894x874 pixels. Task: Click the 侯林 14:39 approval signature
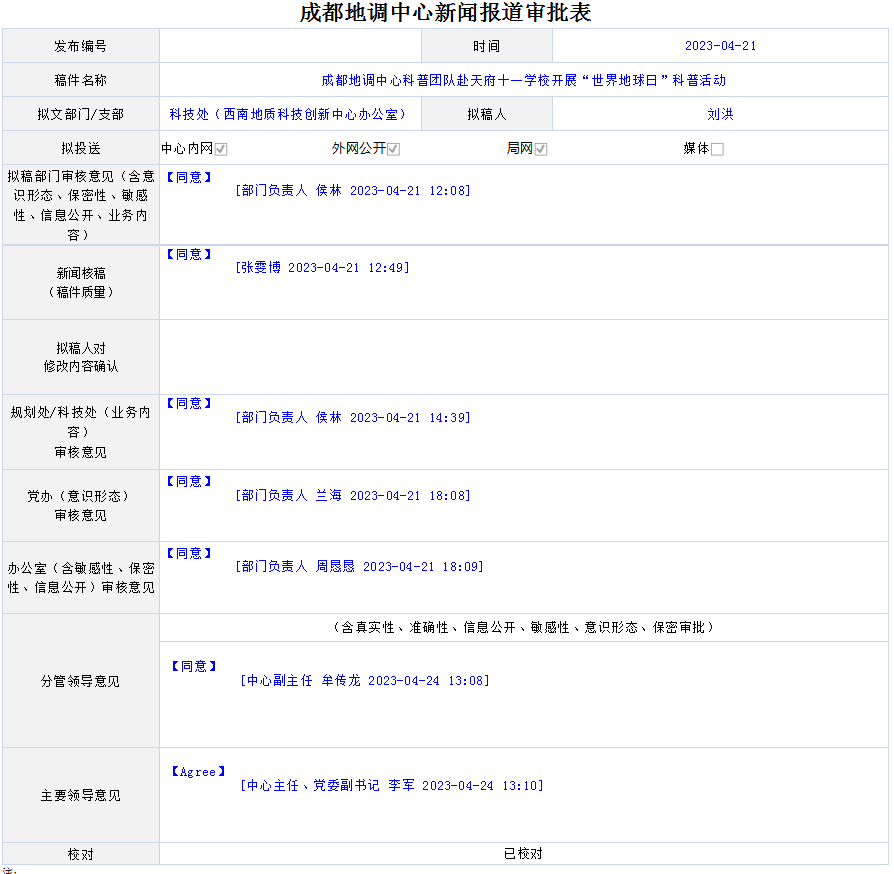click(353, 418)
